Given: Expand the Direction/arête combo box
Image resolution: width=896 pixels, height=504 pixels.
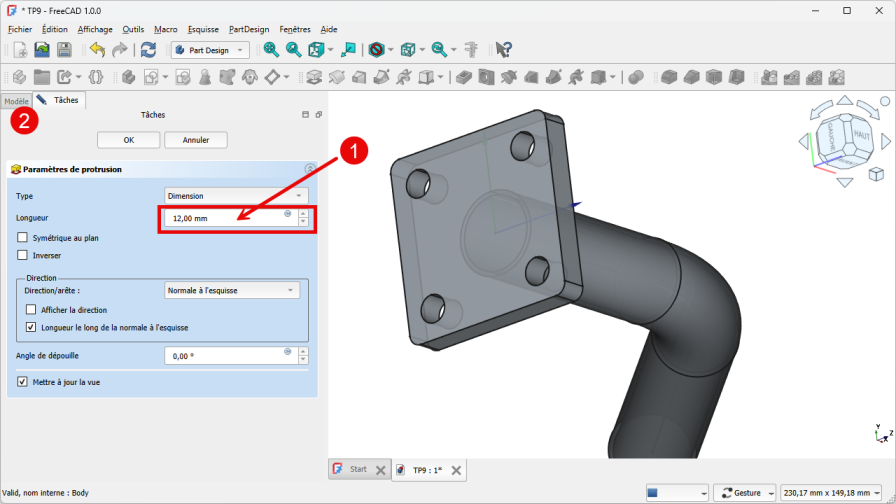Looking at the screenshot, I should 232,291.
